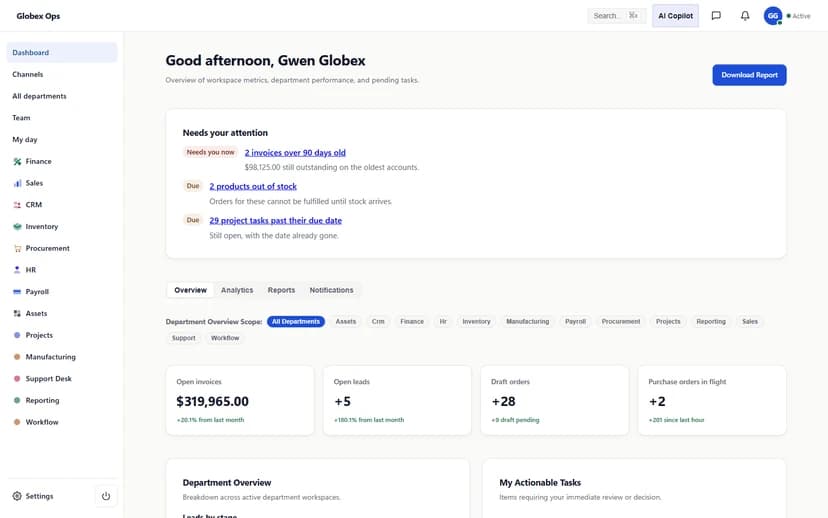Click the Reporting dot icon
Viewport: 828px width, 518px height.
click(17, 400)
